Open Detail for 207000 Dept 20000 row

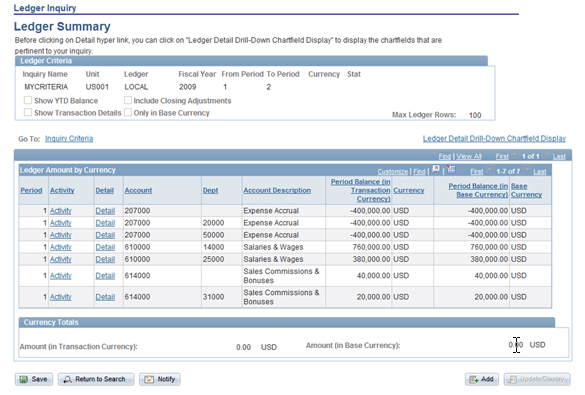click(105, 223)
